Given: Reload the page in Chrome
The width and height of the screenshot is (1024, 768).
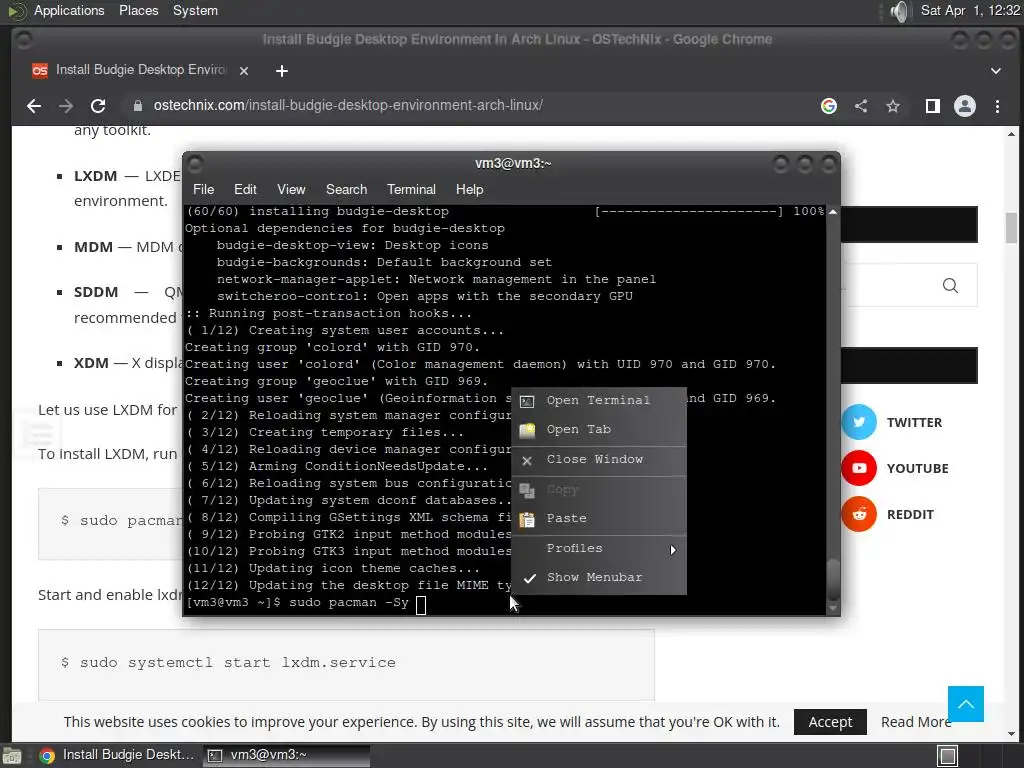Looking at the screenshot, I should point(98,106).
